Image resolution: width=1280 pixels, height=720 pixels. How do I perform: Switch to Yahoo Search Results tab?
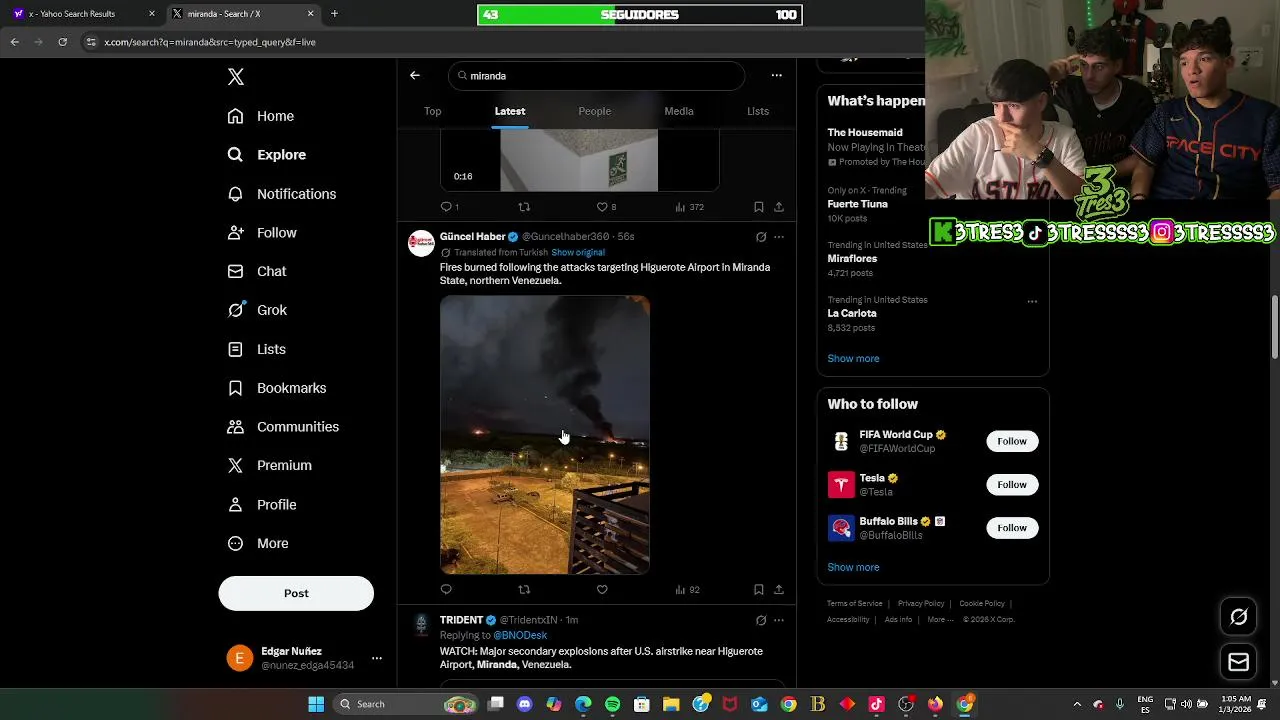click(81, 14)
